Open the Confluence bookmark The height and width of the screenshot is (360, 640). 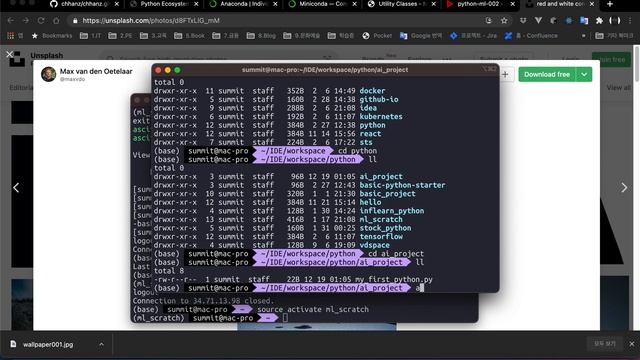(531, 36)
